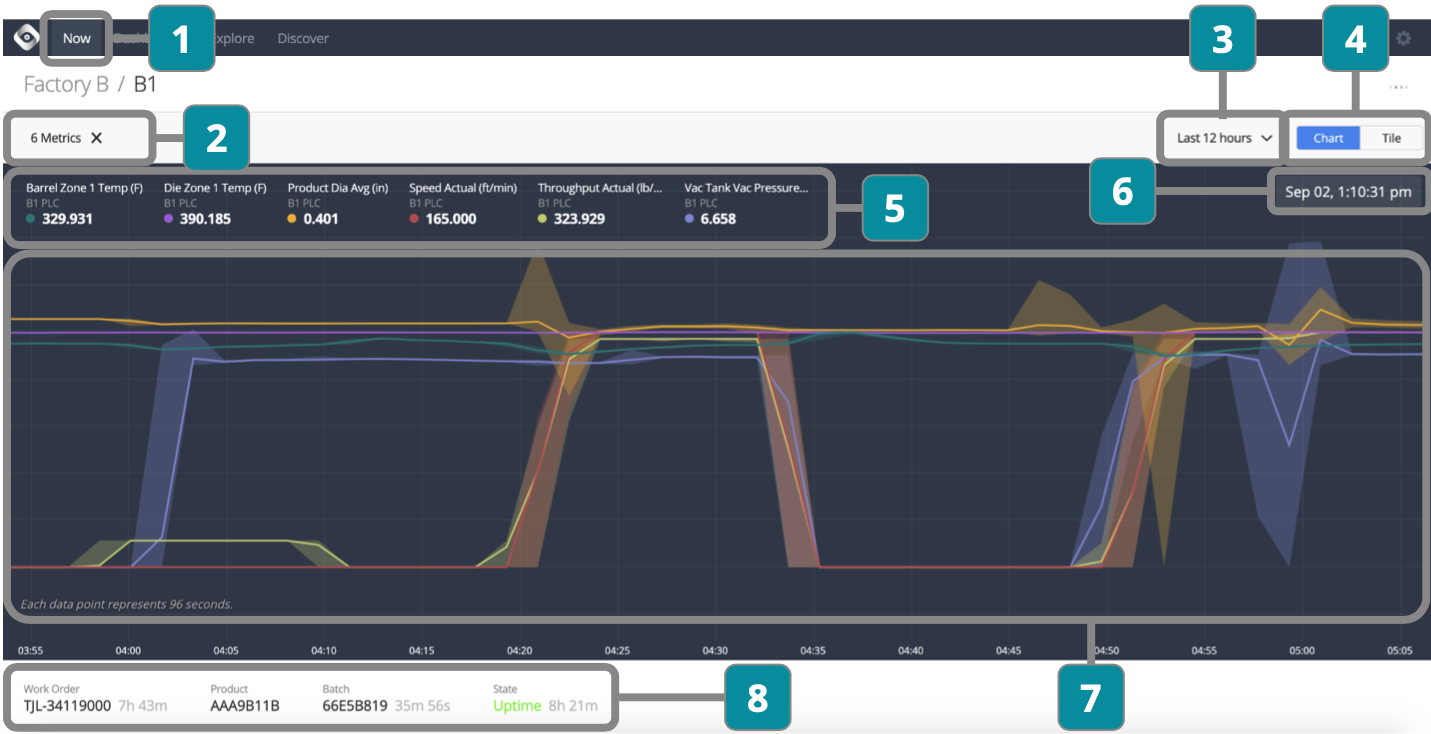This screenshot has height=734, width=1431.
Task: Switch to Chart view
Action: [x=1328, y=138]
